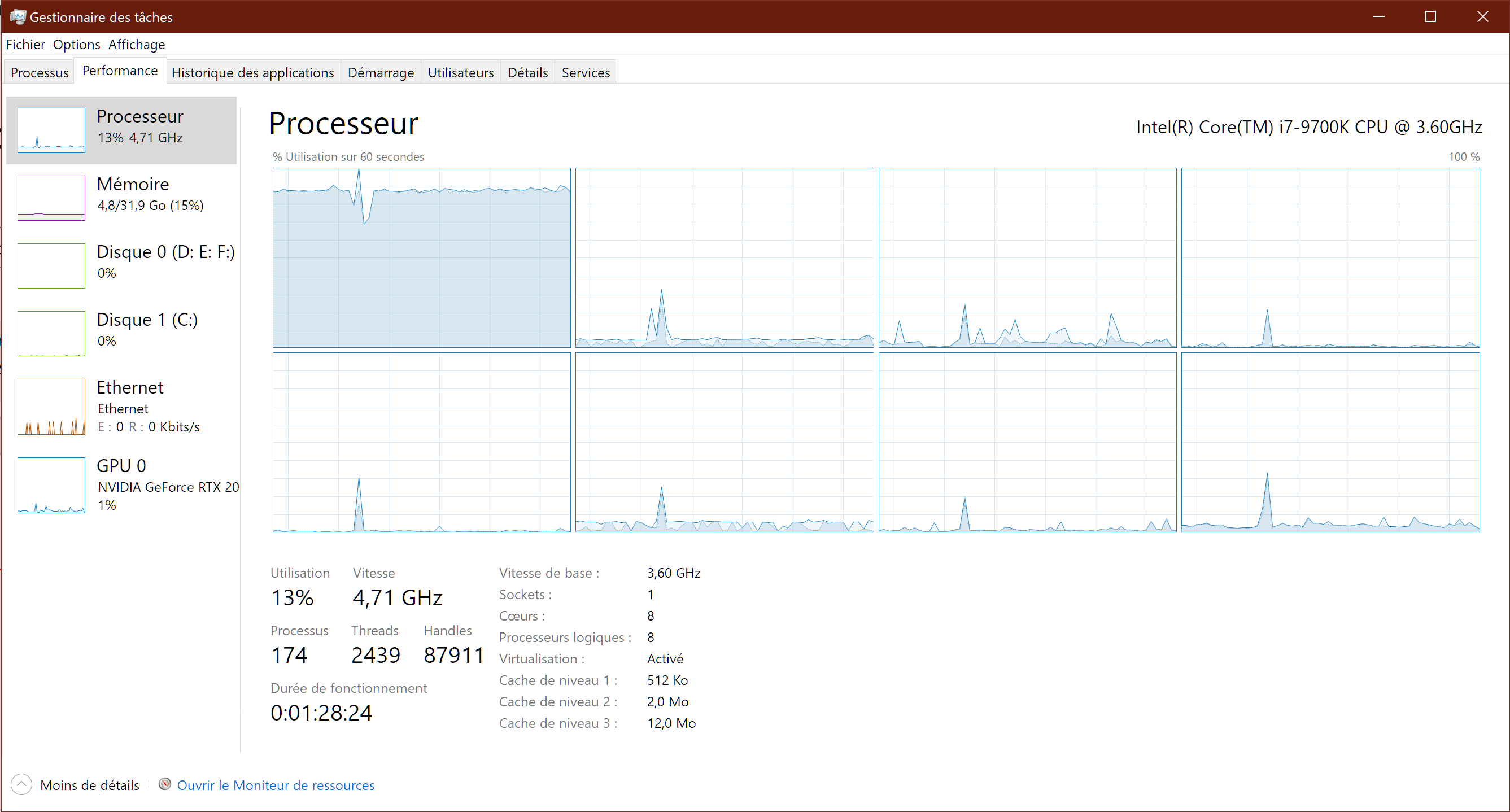Screen dimensions: 1510x812
Task: Click the Task Manager icon in title bar
Action: point(17,16)
